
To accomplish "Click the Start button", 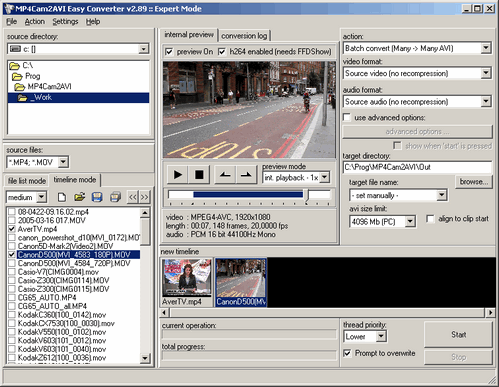I will click(x=458, y=335).
